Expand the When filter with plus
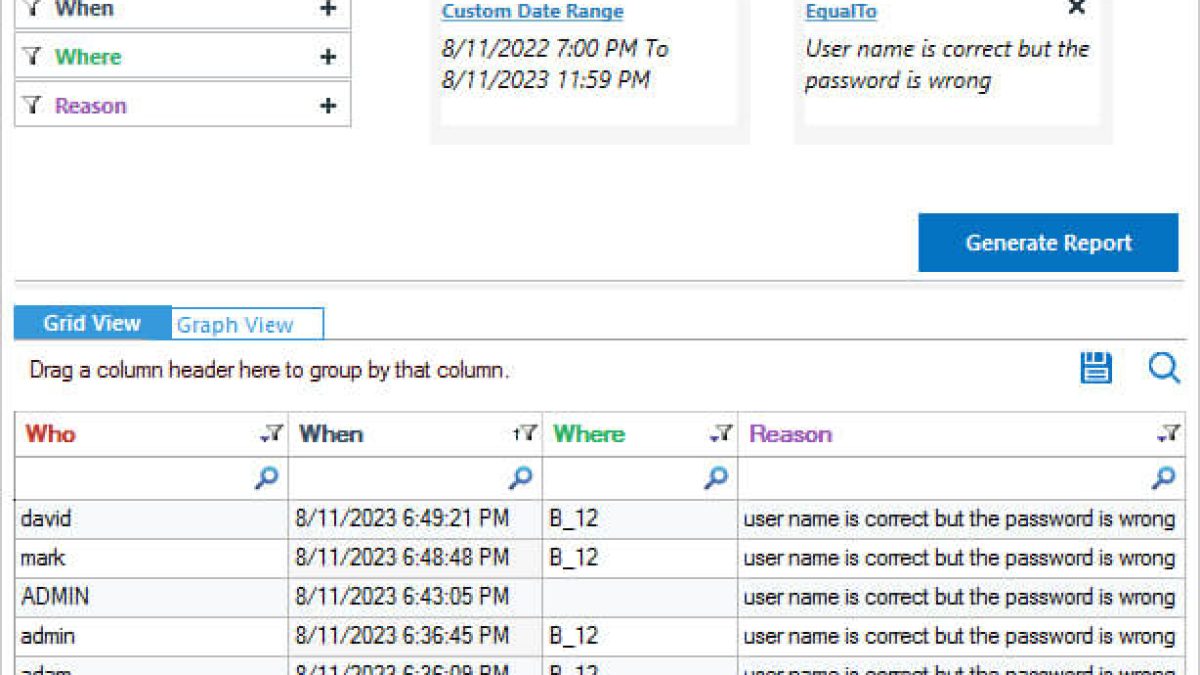 click(x=327, y=9)
